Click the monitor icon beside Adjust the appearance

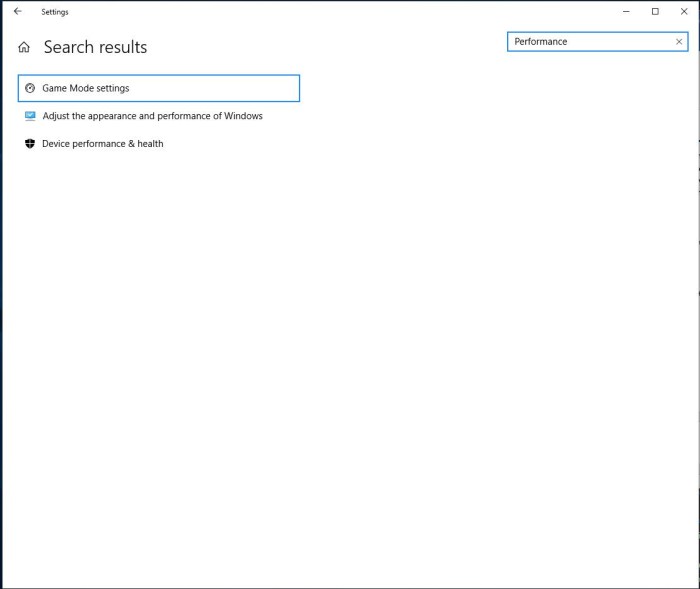coord(30,116)
